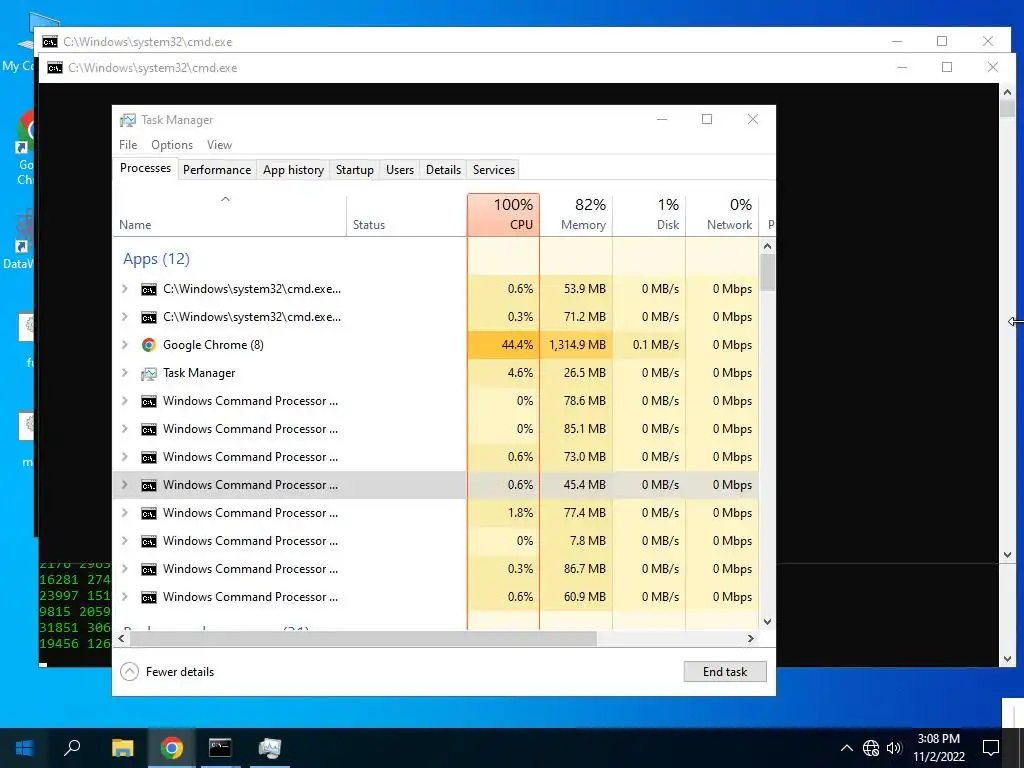Sort processes by the Network column
This screenshot has width=1024, height=768.
[x=722, y=215]
